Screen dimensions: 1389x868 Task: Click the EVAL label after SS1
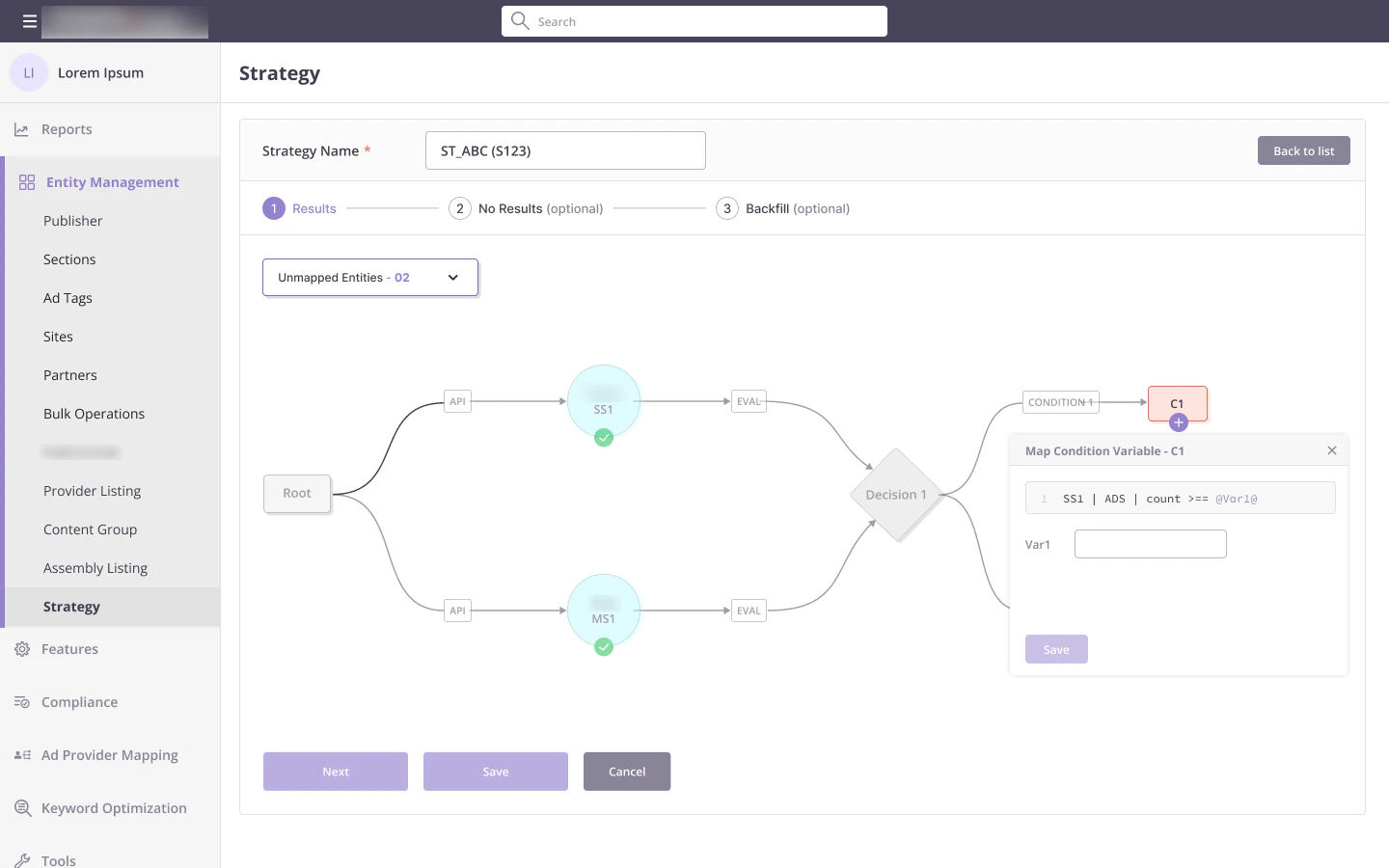(x=749, y=401)
